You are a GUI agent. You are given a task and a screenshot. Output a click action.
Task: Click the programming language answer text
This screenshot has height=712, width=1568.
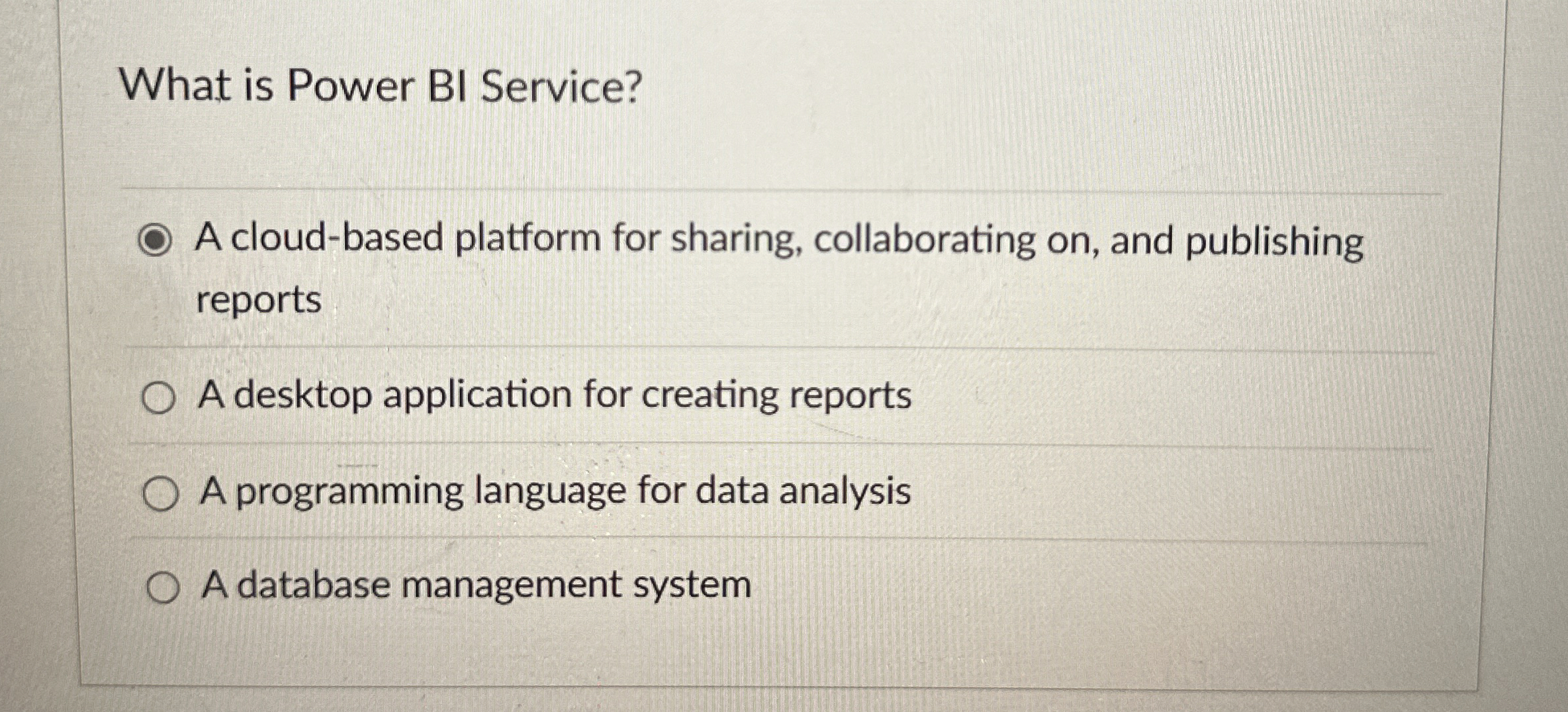tap(556, 492)
